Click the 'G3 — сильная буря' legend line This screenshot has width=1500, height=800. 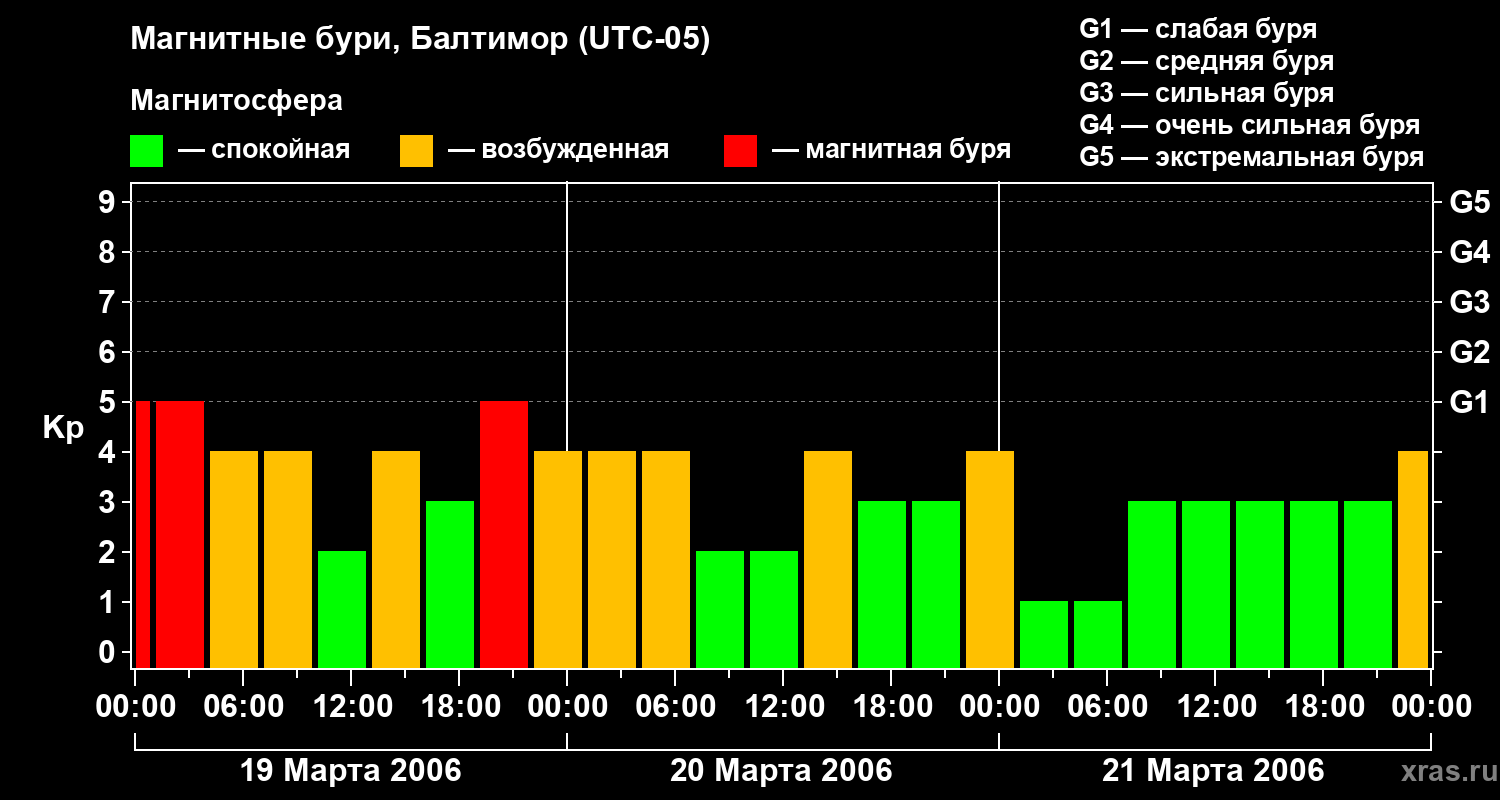click(x=1206, y=93)
